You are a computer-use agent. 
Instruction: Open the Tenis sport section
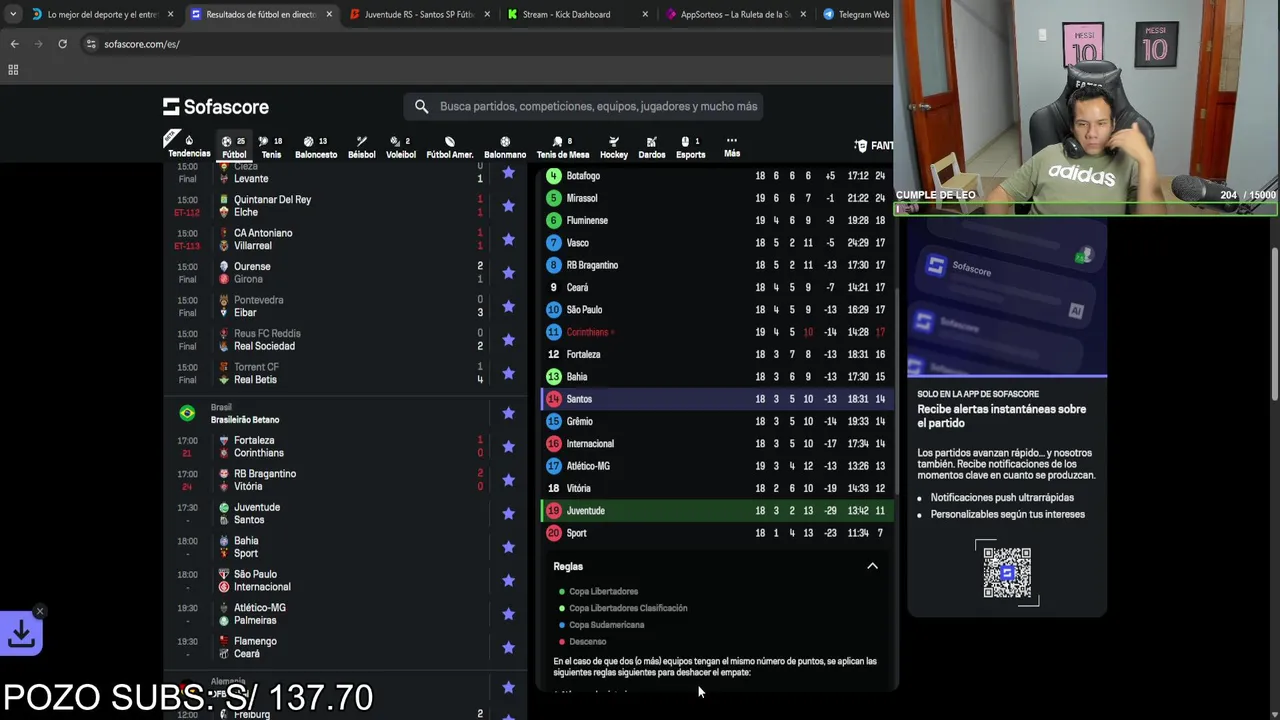pos(271,147)
